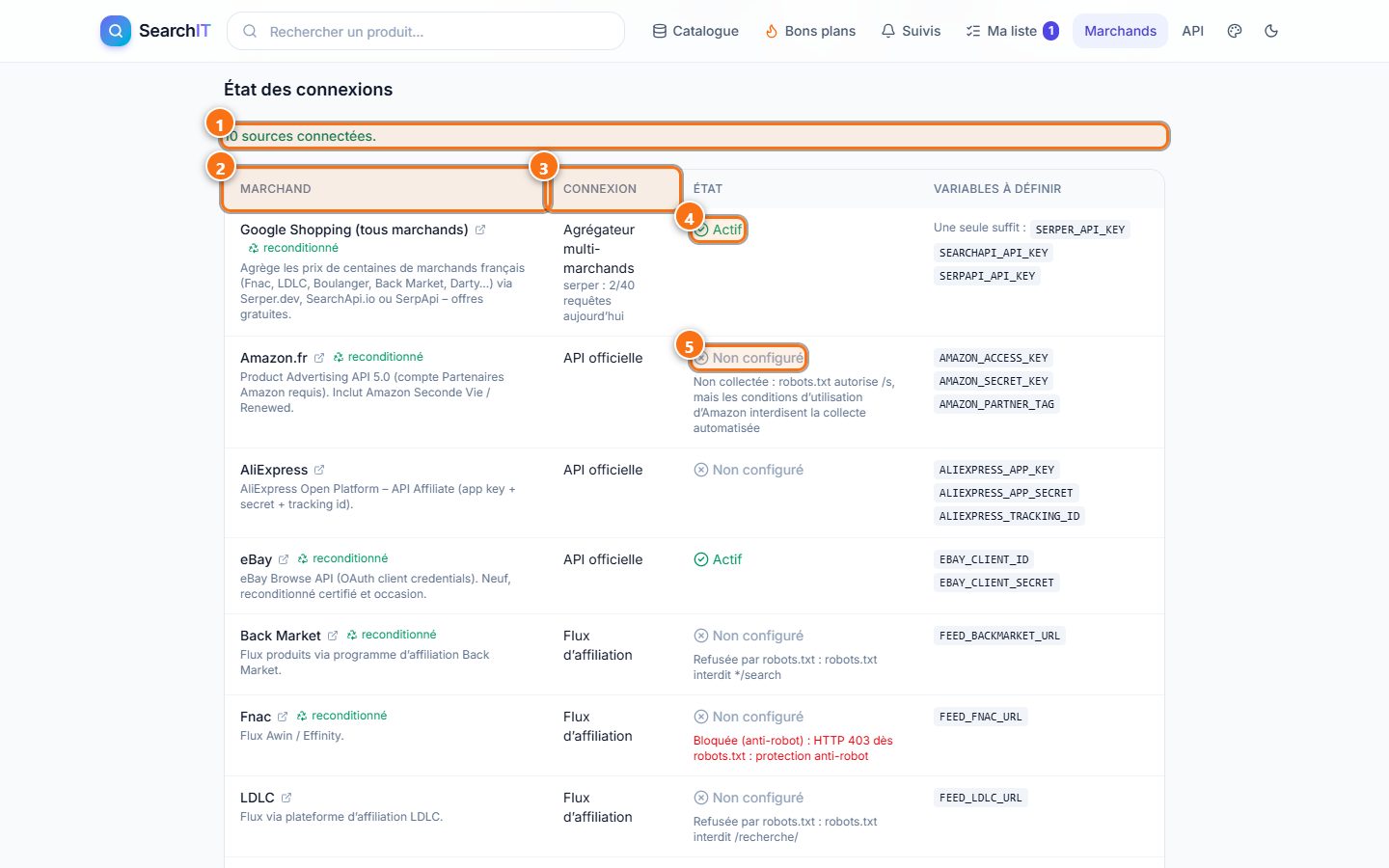This screenshot has height=868, width=1389.
Task: Click the SearchIT logo icon
Action: [x=116, y=31]
